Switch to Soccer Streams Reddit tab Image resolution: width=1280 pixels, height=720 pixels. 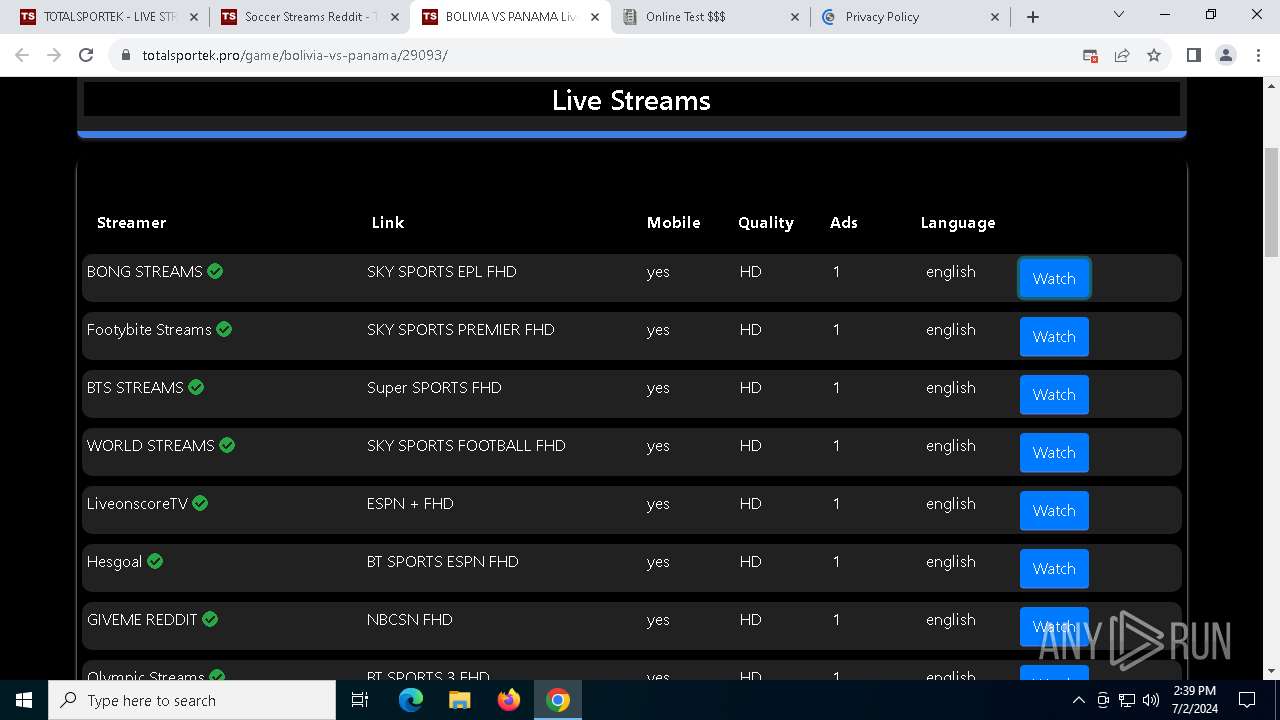tap(310, 17)
